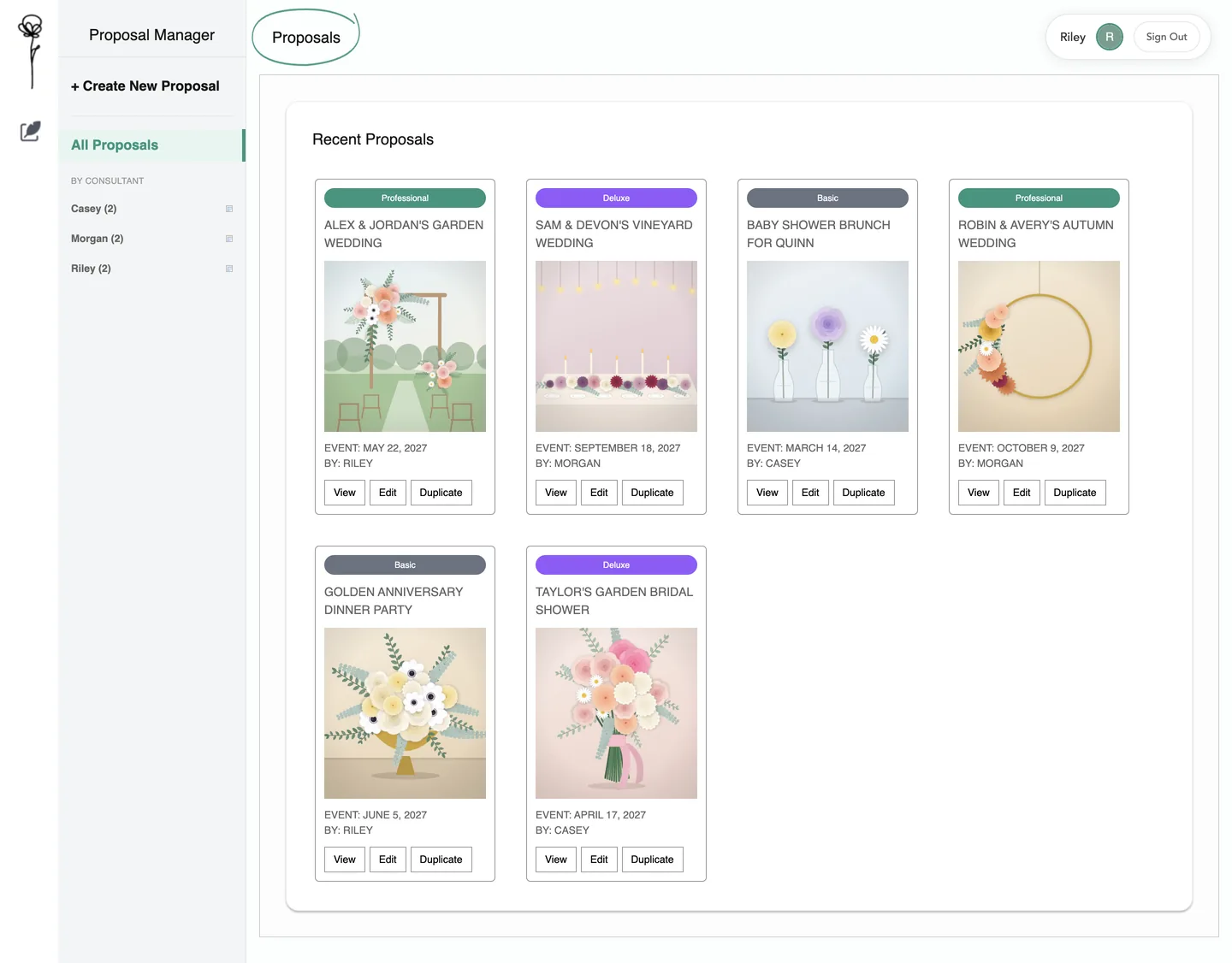Duplicate Golden Anniversary Dinner Party proposal
This screenshot has height=963, width=1232.
(x=441, y=860)
